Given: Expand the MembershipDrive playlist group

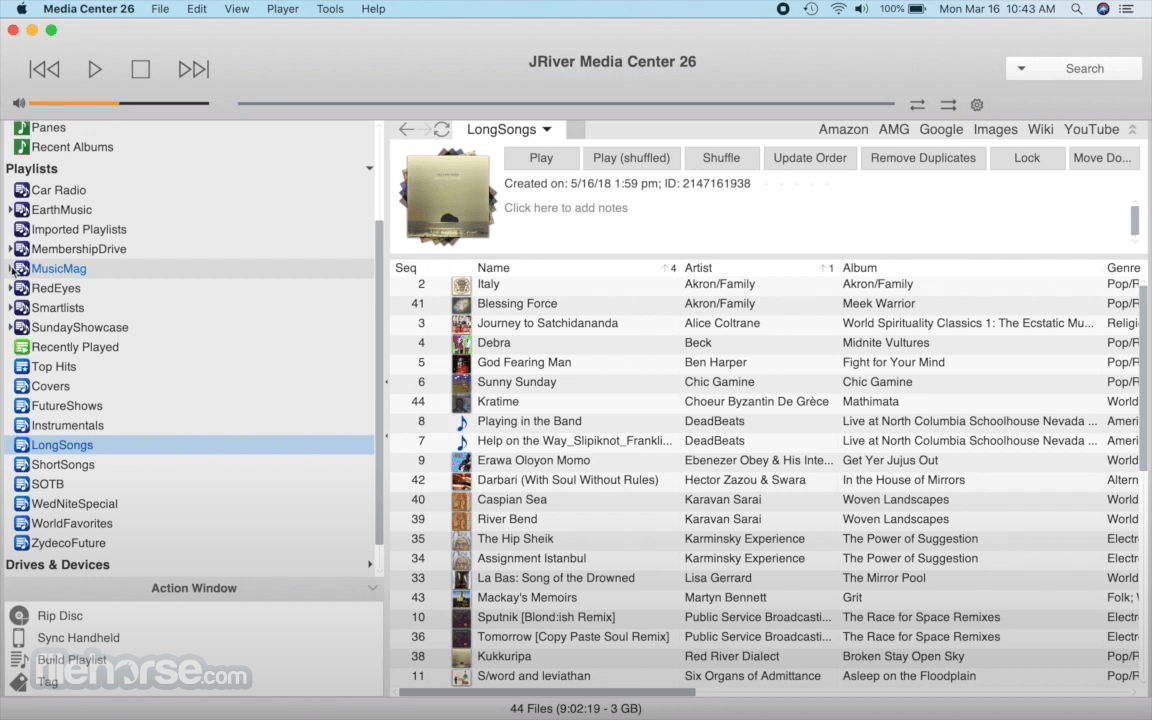Looking at the screenshot, I should 10,249.
